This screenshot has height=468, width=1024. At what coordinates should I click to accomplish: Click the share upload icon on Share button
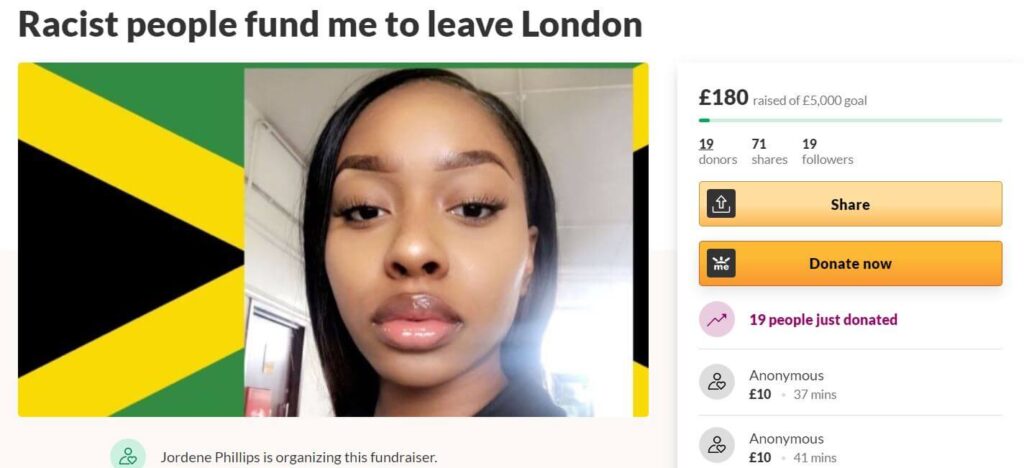[721, 204]
